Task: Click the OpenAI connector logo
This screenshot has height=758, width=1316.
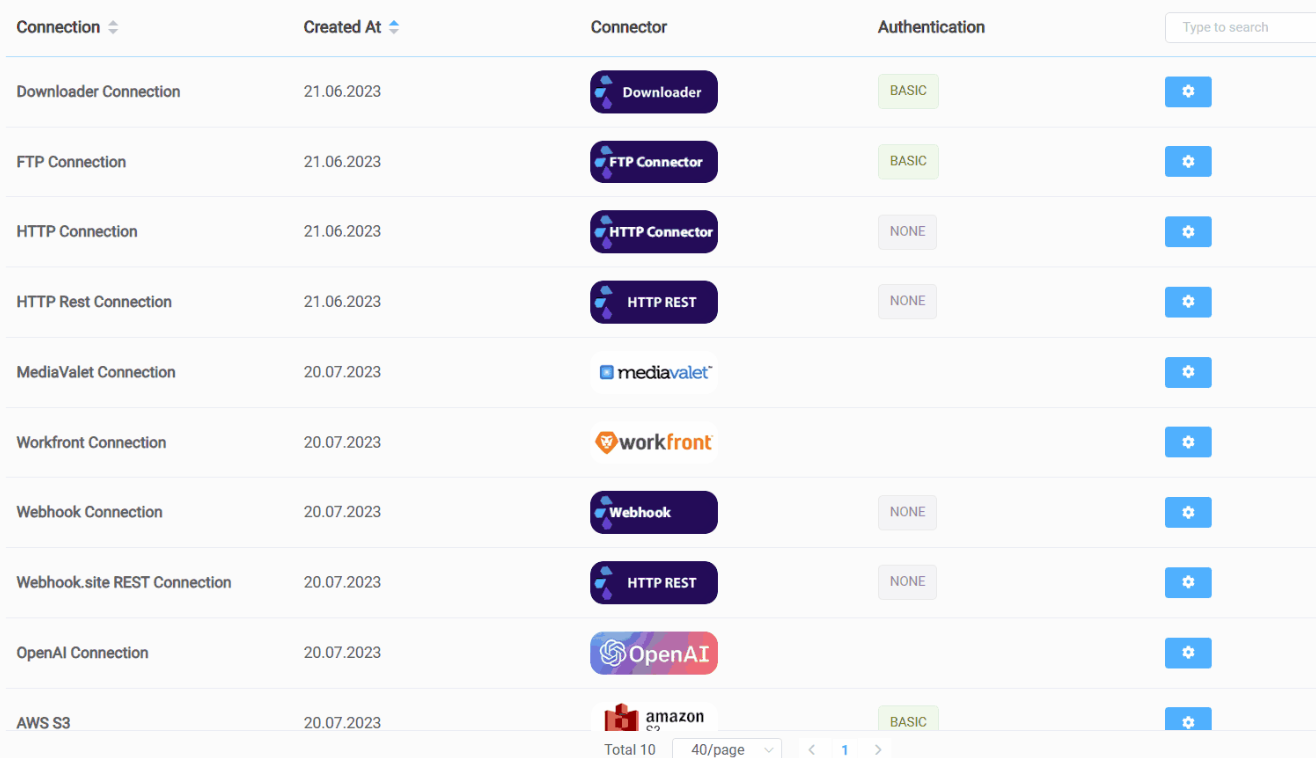Action: coord(654,653)
